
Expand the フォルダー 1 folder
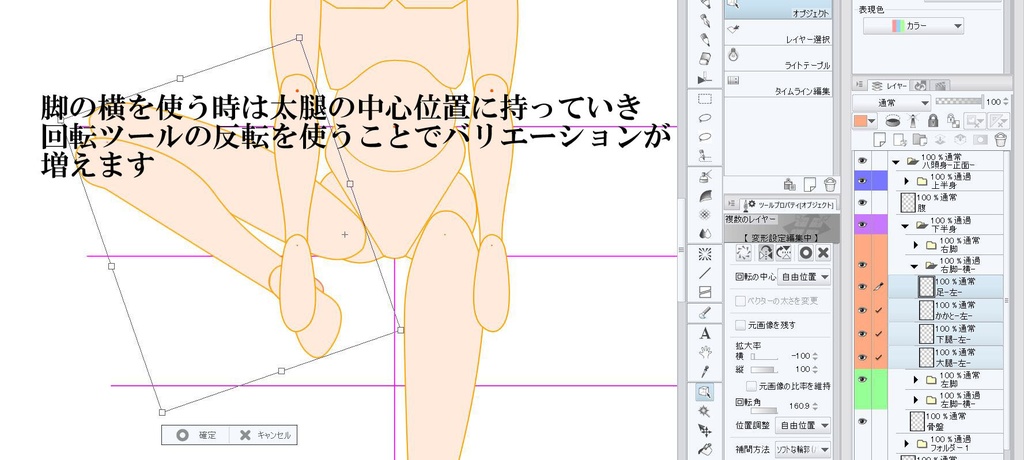click(906, 444)
